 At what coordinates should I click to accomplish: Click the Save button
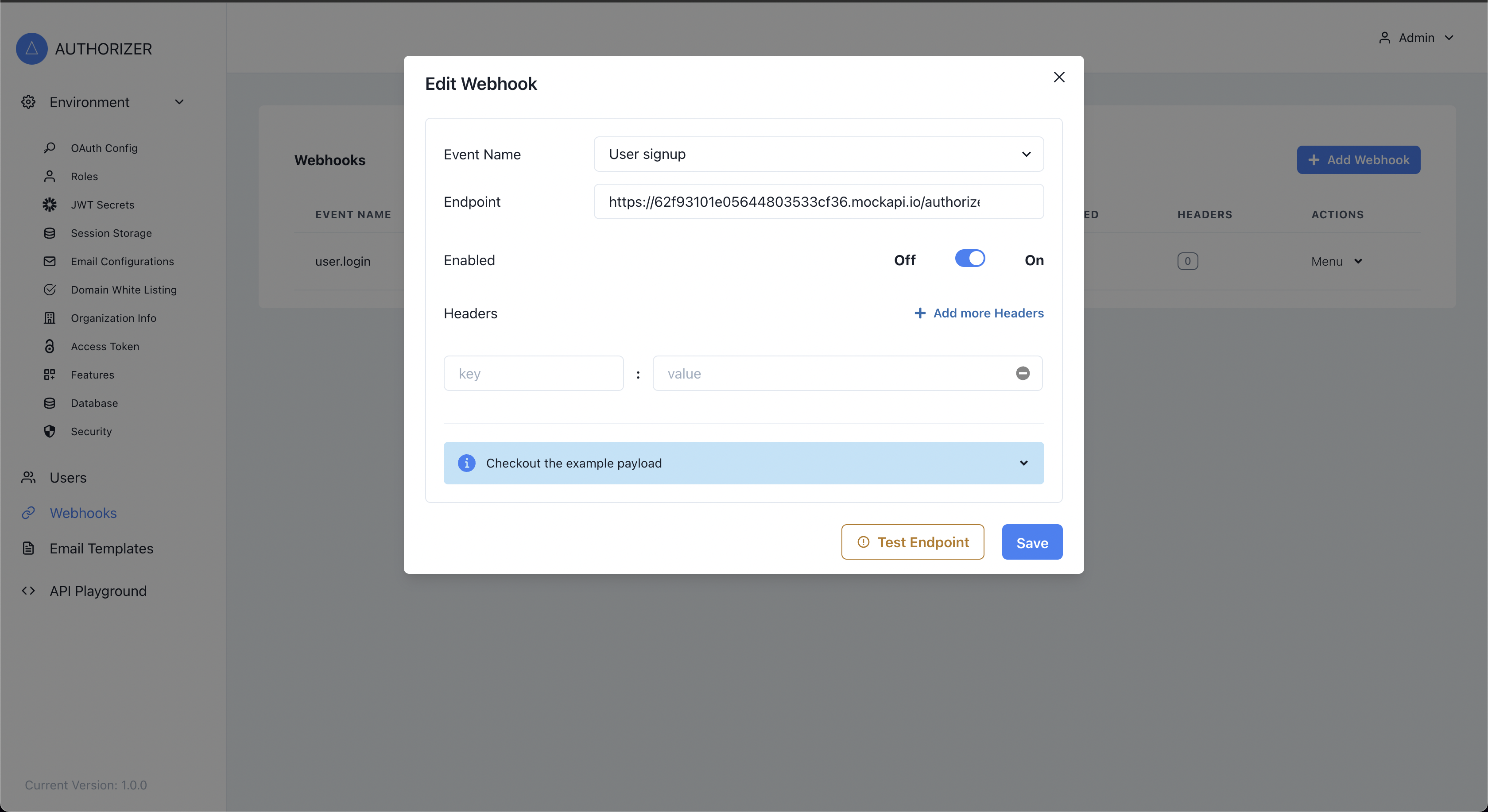pos(1032,542)
